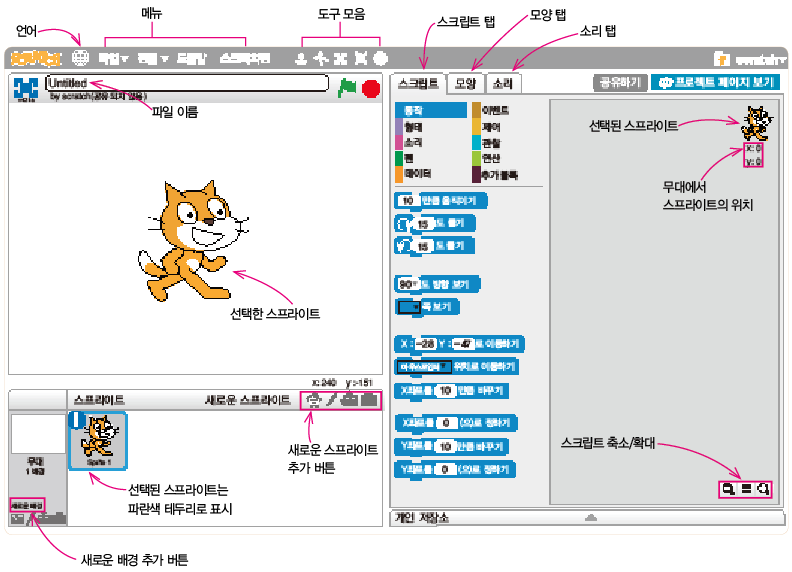Open the blue info button on the Sprite1 thumbnail
Image resolution: width=792 pixels, height=572 pixels.
77,420
